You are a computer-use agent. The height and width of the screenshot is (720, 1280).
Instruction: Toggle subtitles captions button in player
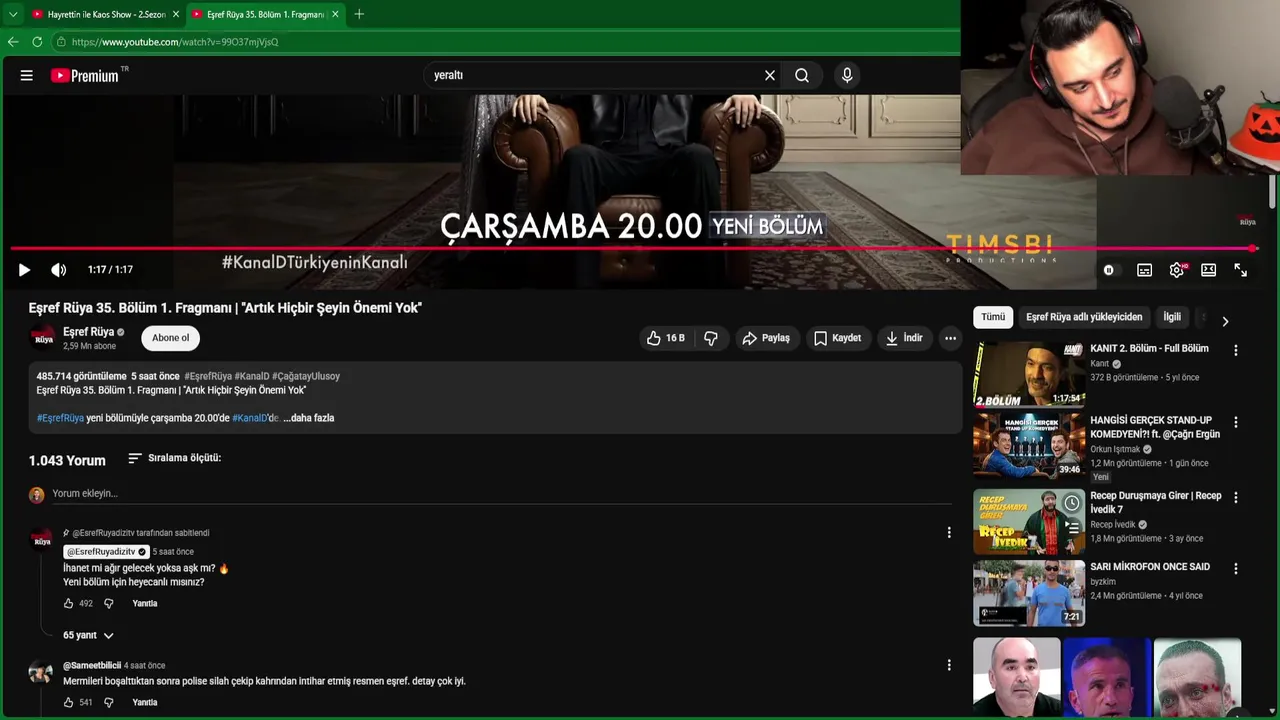point(1144,270)
